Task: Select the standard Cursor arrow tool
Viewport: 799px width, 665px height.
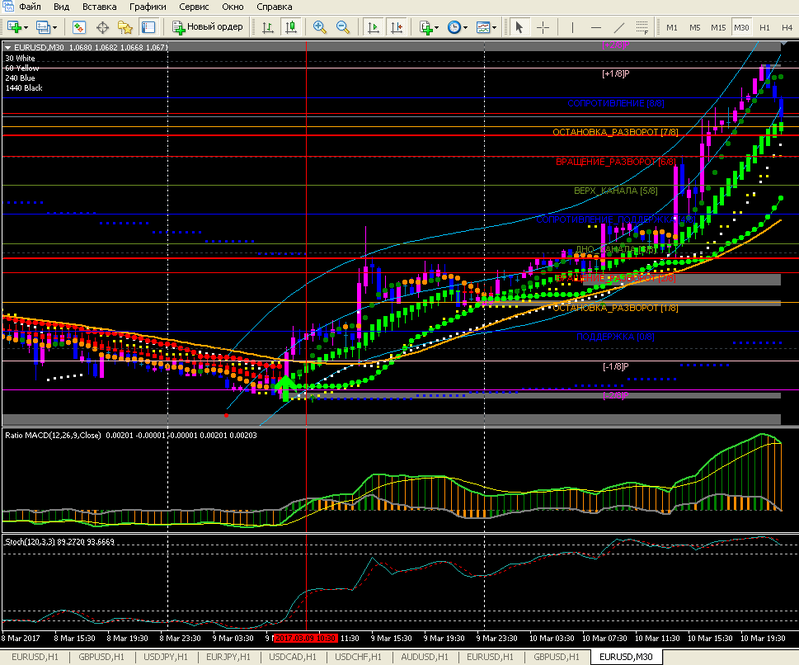Action: coord(519,27)
